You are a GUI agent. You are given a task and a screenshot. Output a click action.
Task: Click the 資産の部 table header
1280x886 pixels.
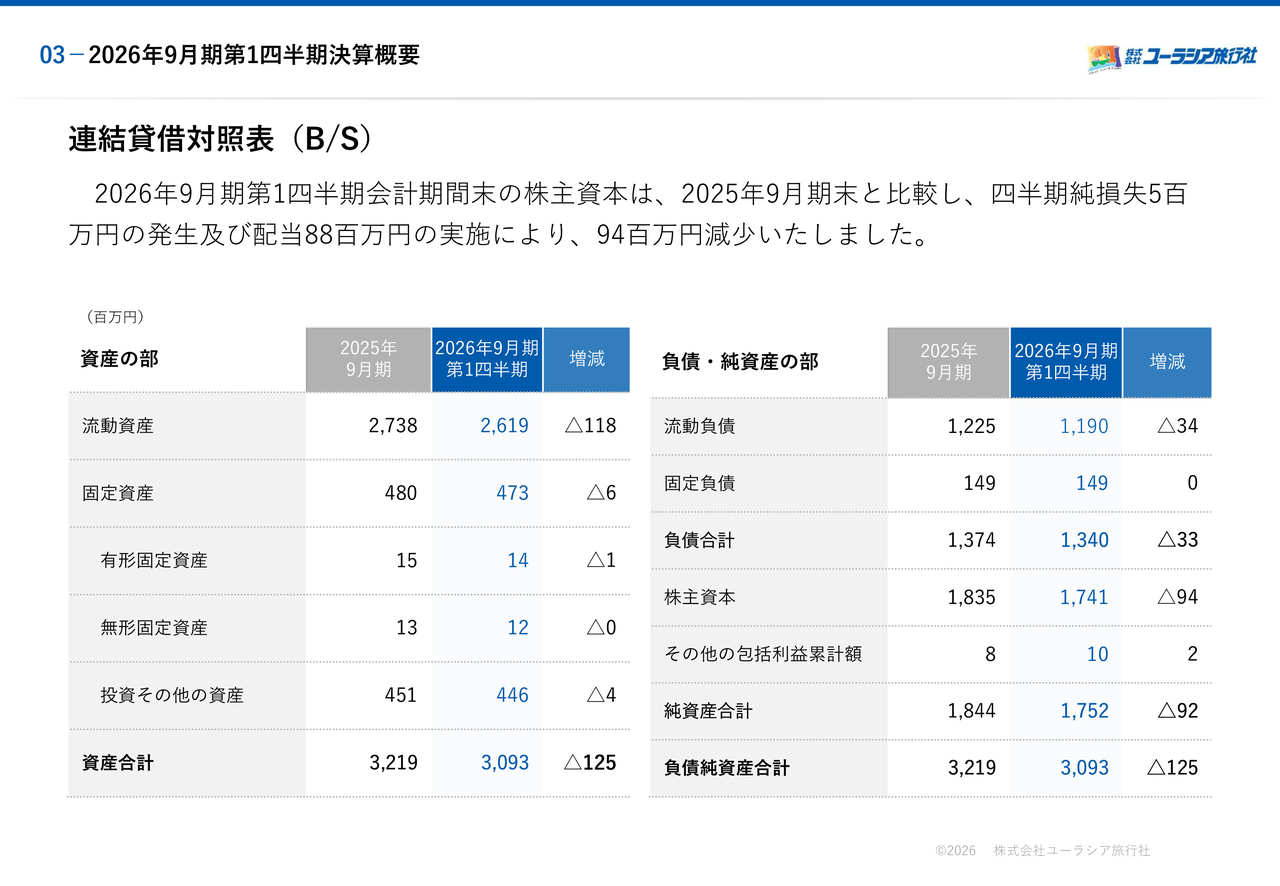pyautogui.click(x=119, y=359)
